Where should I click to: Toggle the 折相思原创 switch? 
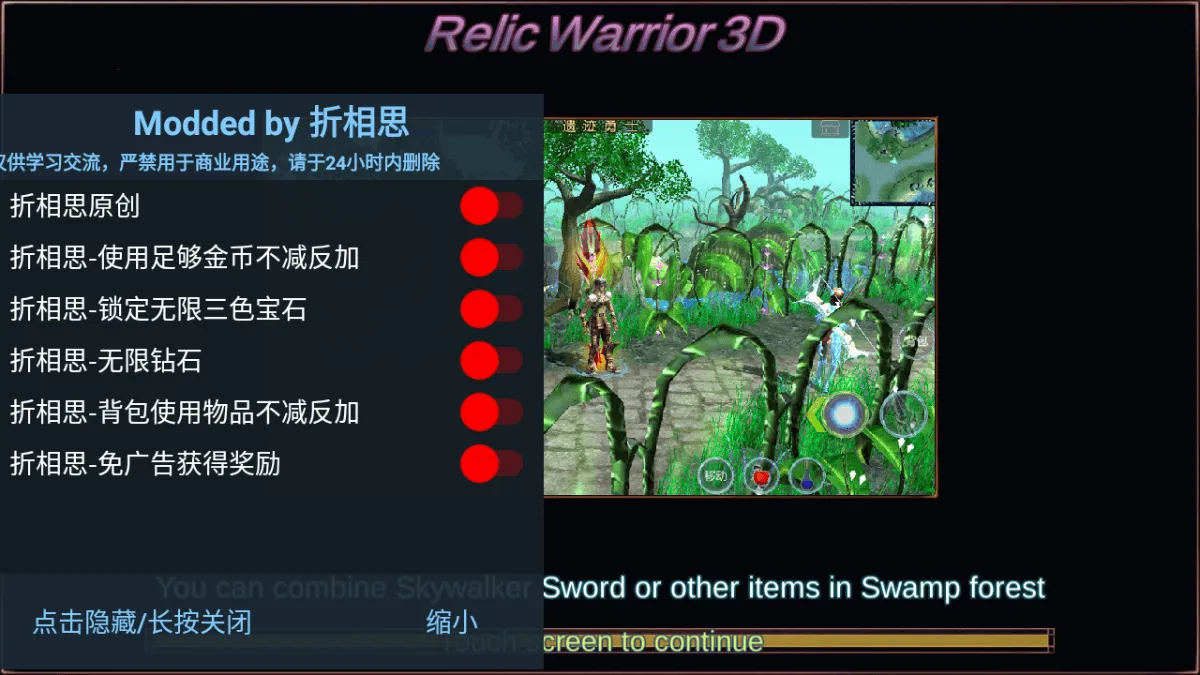(x=491, y=206)
